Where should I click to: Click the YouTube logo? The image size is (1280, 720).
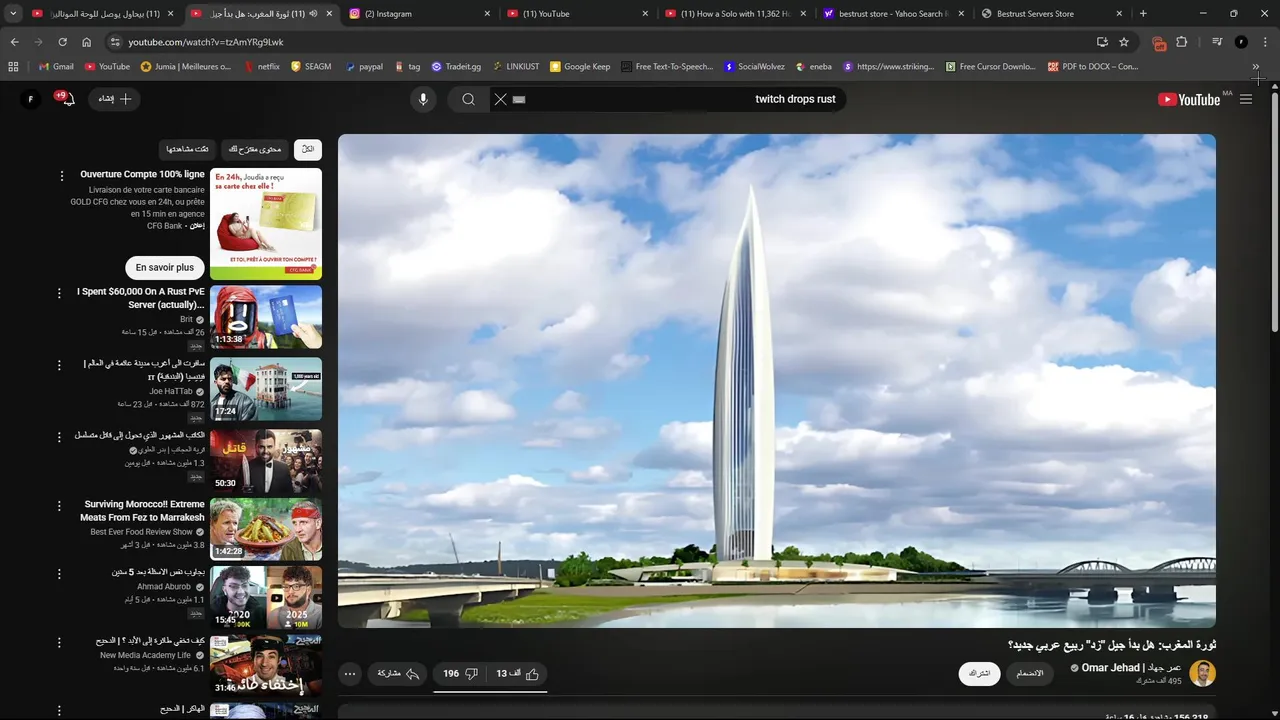1189,99
